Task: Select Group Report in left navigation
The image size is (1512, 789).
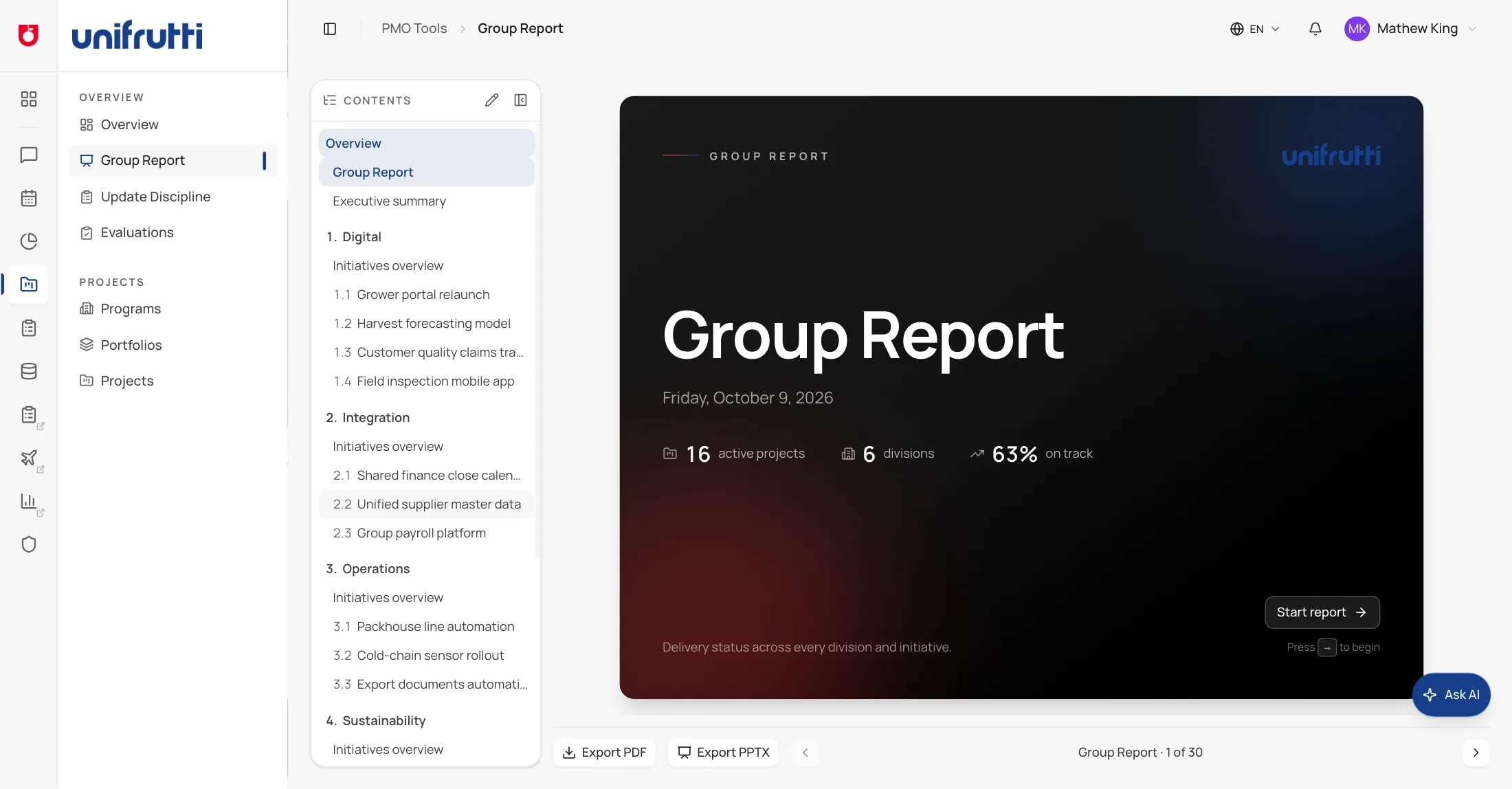Action: coord(173,160)
